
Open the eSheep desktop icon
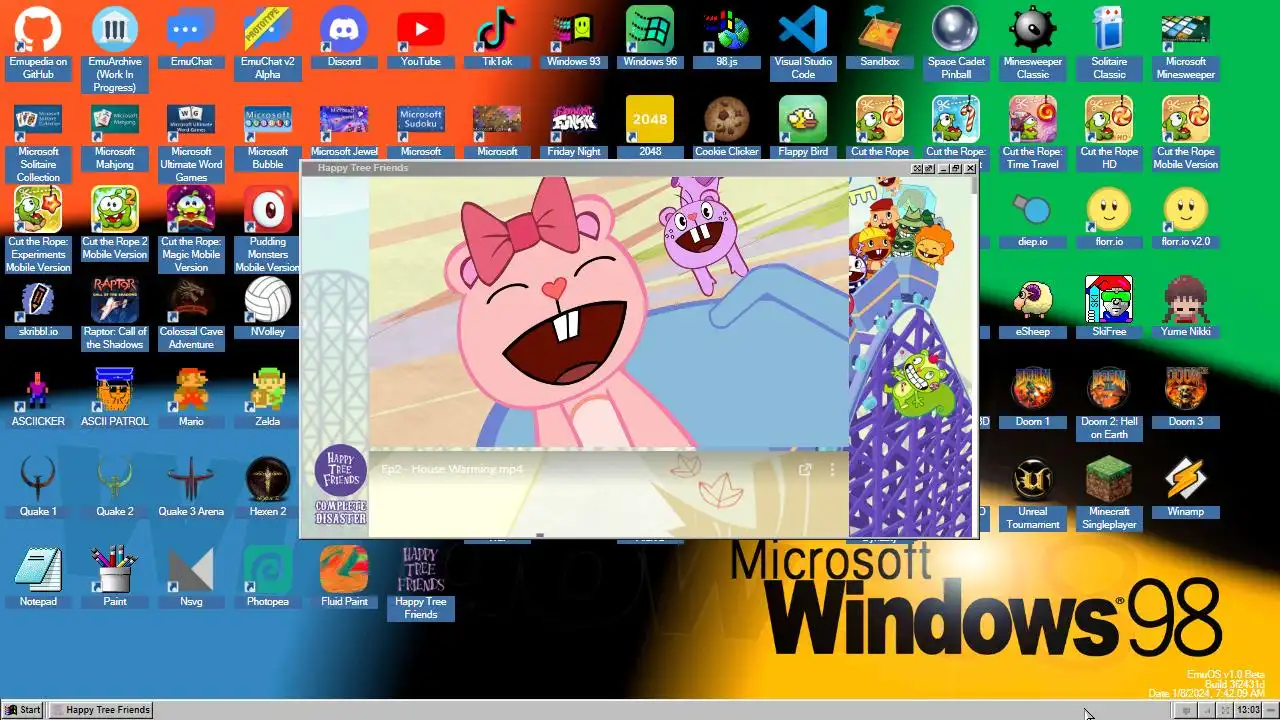[x=1033, y=307]
